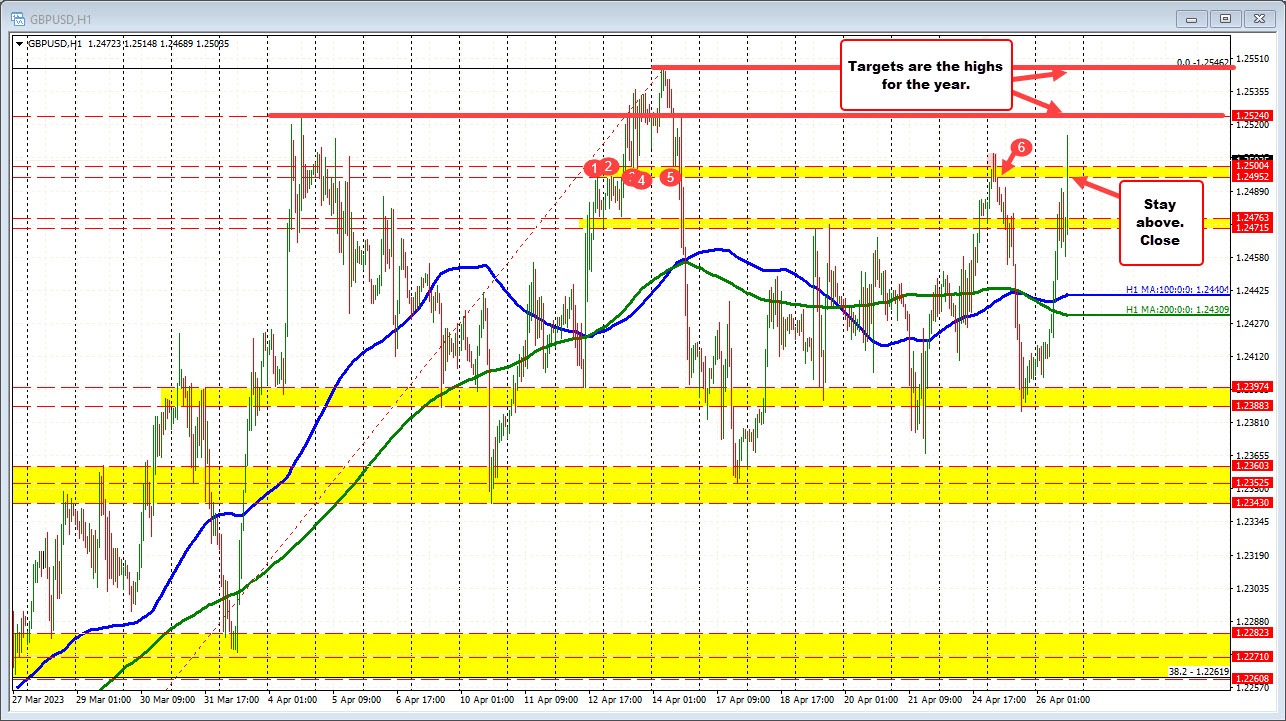Click the 27 Mar 2023 date label
The image size is (1286, 721).
(x=38, y=699)
